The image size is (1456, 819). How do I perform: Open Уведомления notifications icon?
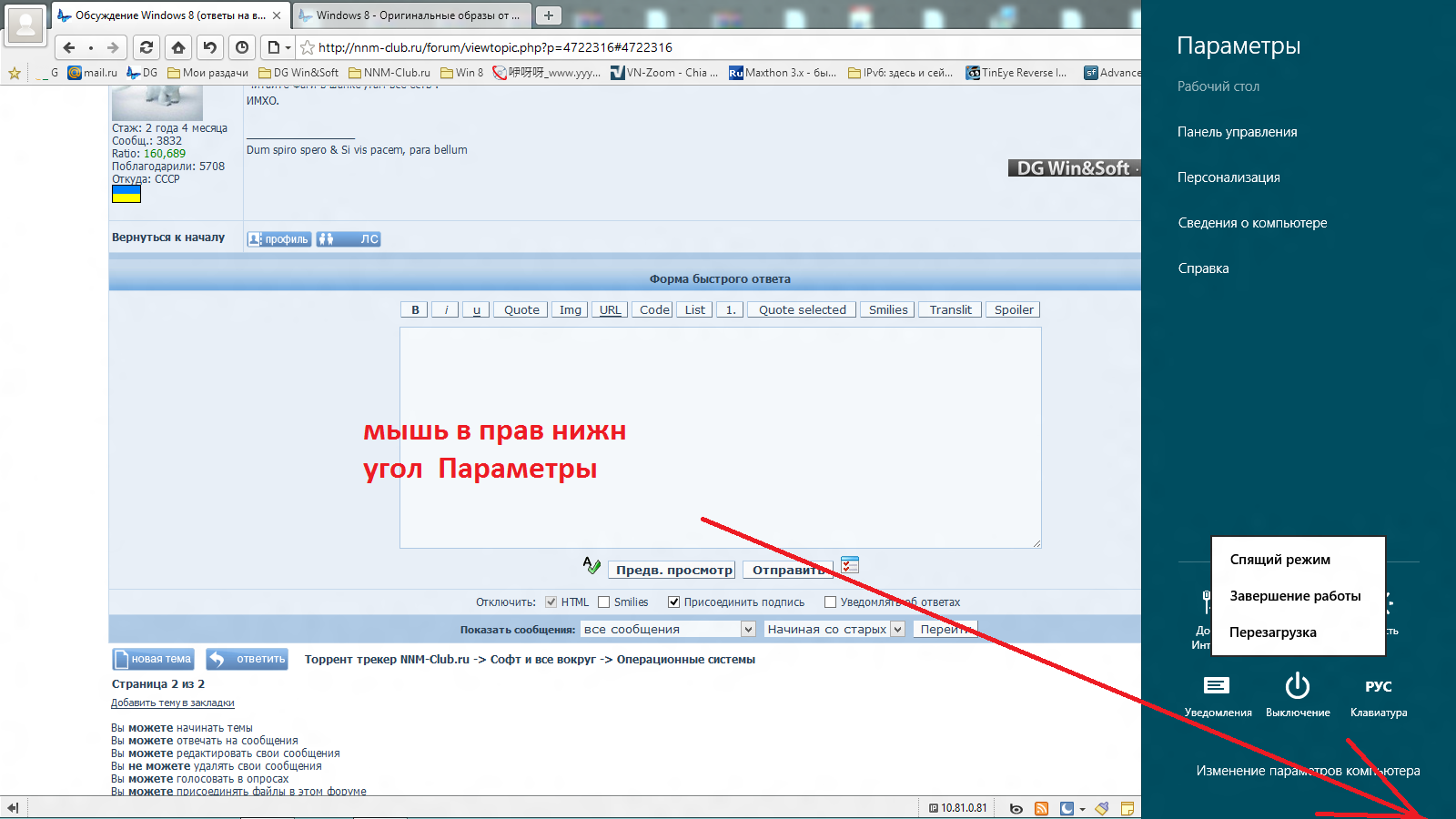coord(1217,687)
